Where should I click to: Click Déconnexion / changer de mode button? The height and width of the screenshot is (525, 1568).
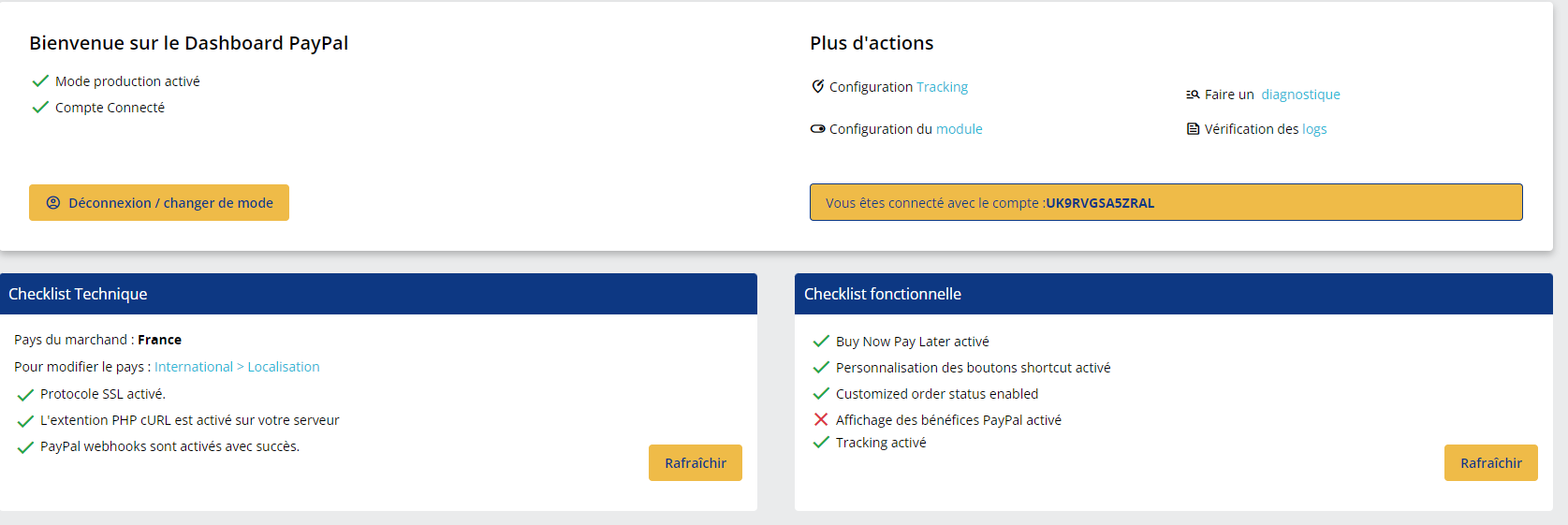(x=159, y=202)
